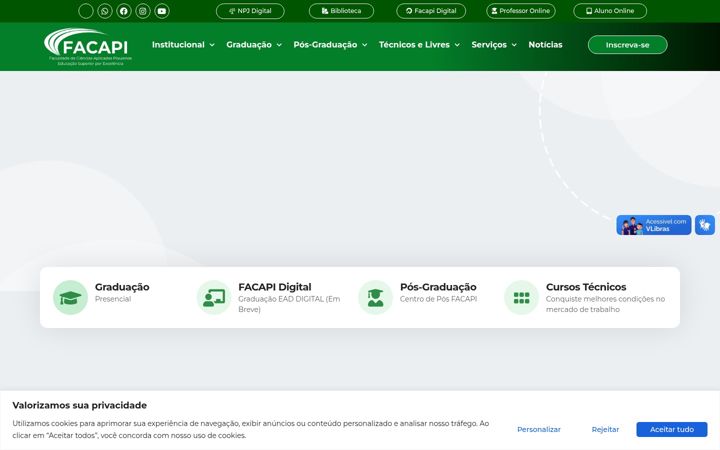Click the navbar Graduação dropdown chevron
This screenshot has height=450, width=720.
pos(279,45)
